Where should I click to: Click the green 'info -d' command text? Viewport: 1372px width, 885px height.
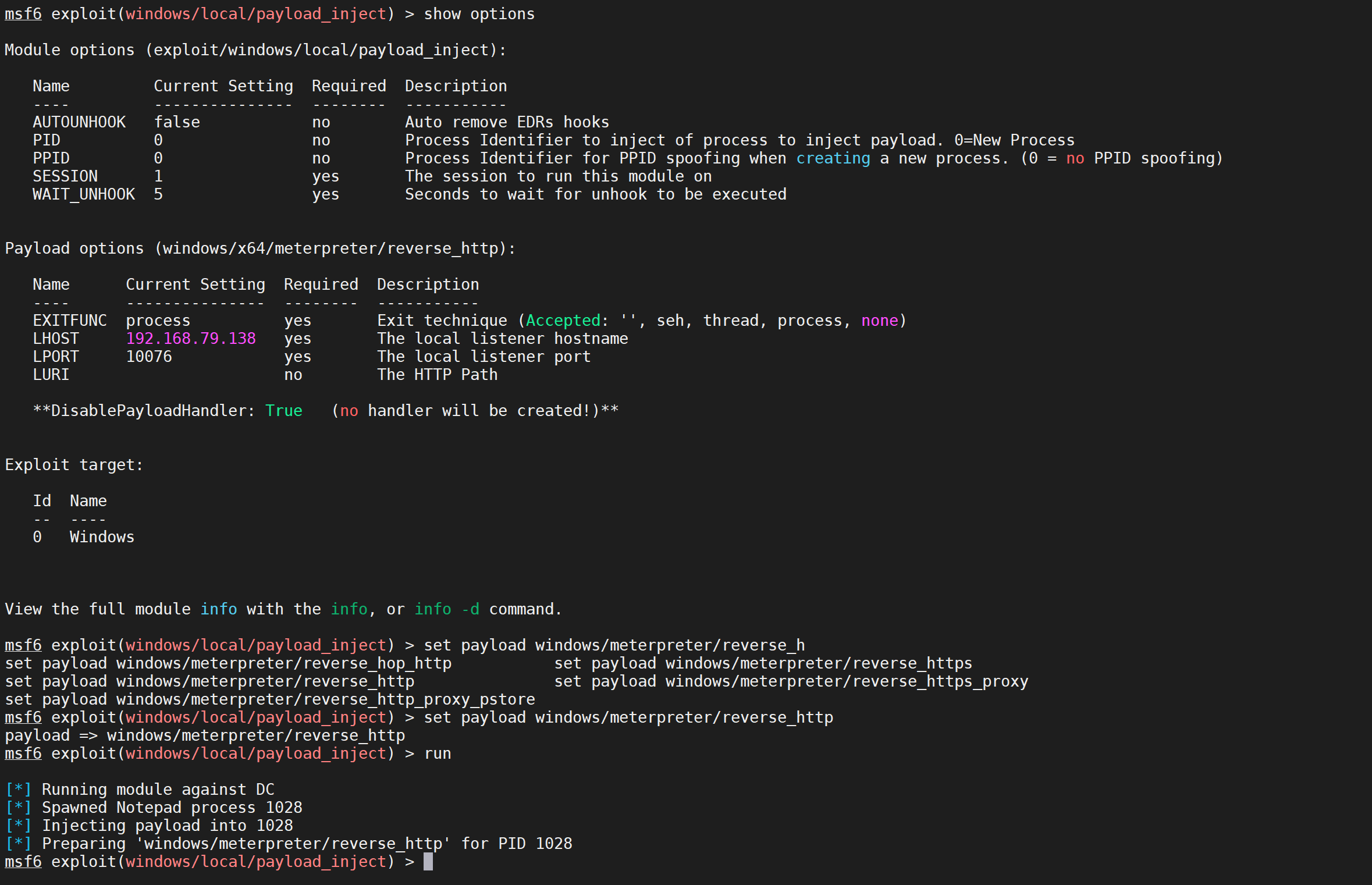[447, 609]
